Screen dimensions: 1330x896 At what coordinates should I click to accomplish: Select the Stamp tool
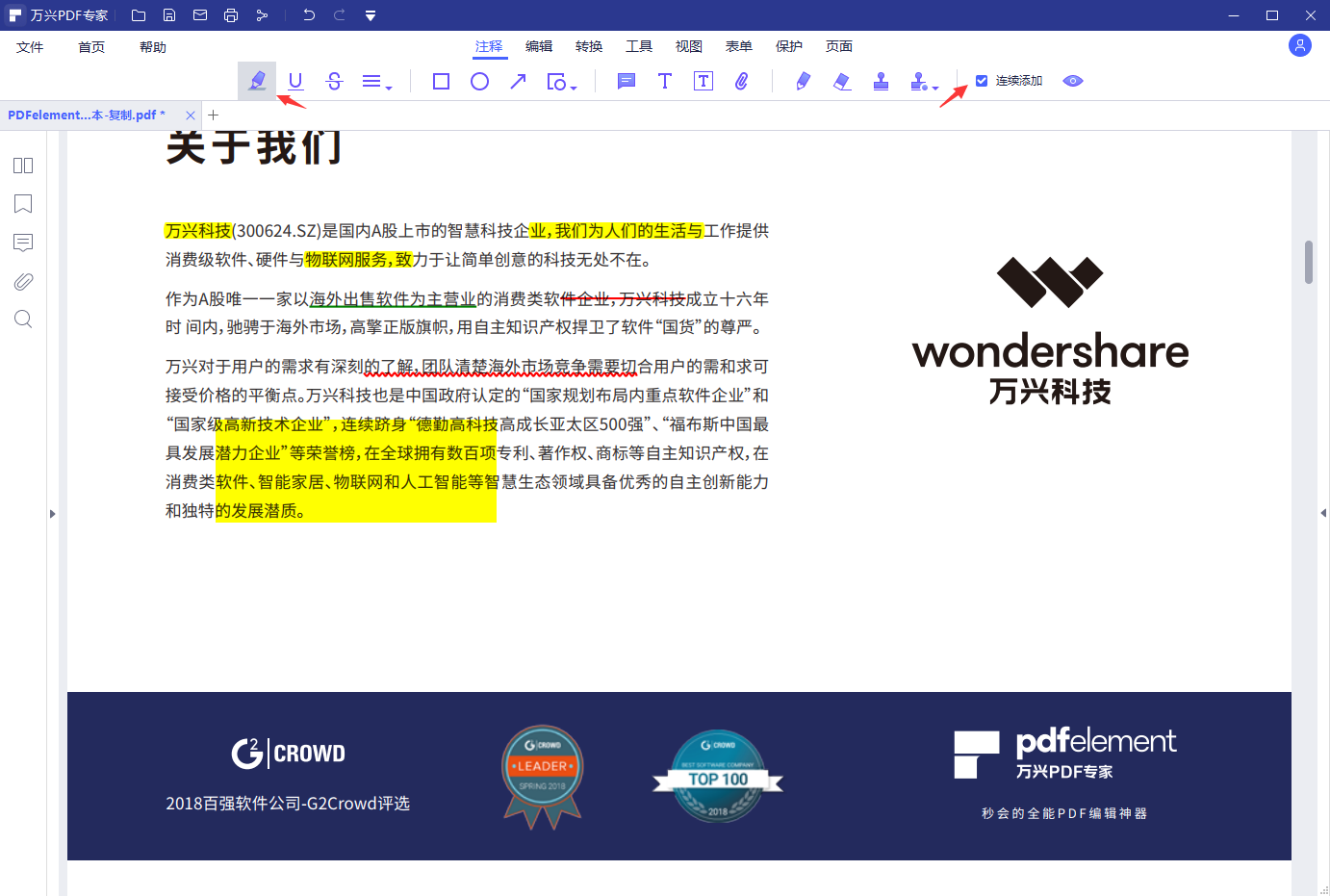[x=882, y=81]
